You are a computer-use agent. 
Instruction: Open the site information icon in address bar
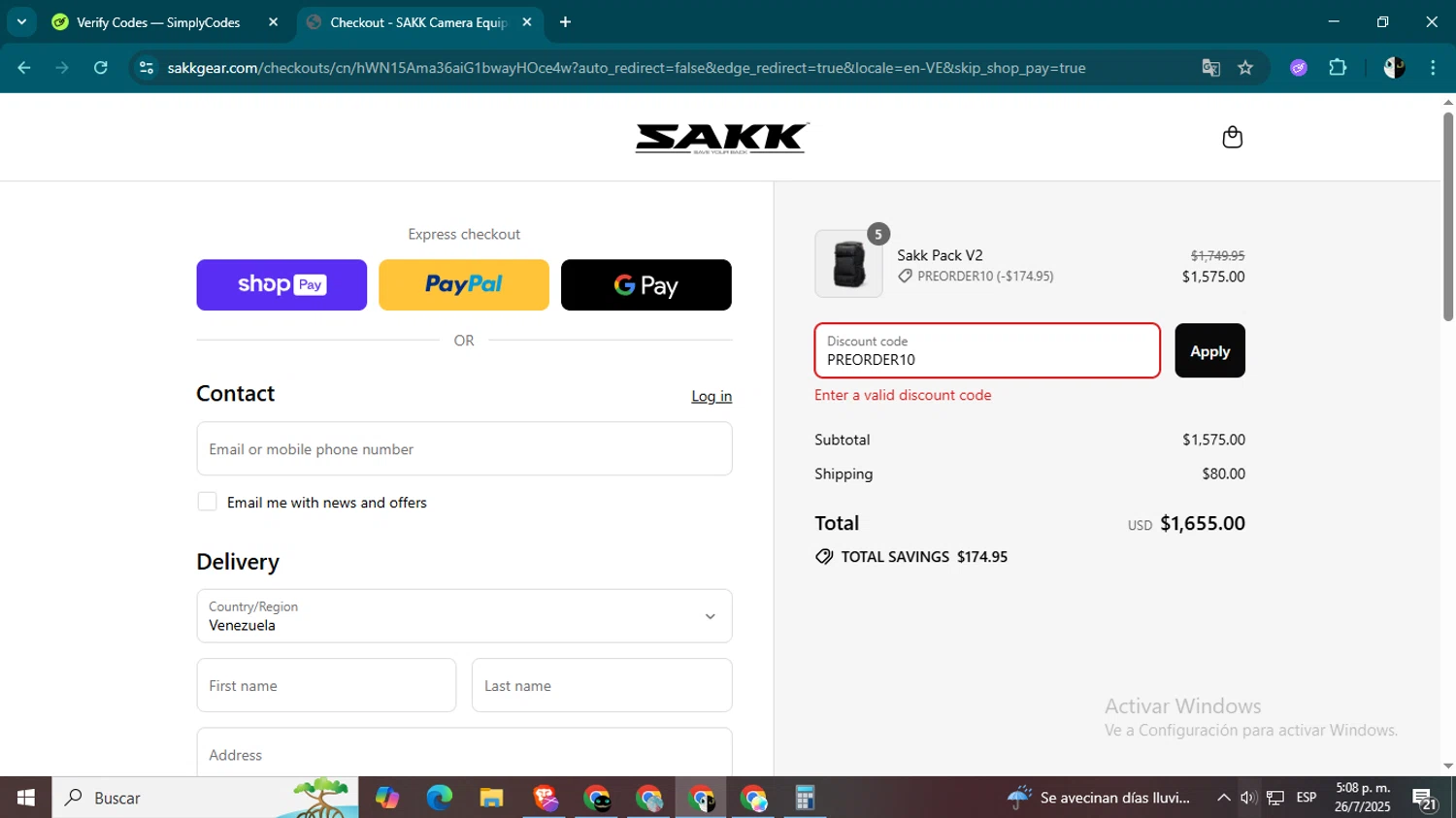click(147, 68)
